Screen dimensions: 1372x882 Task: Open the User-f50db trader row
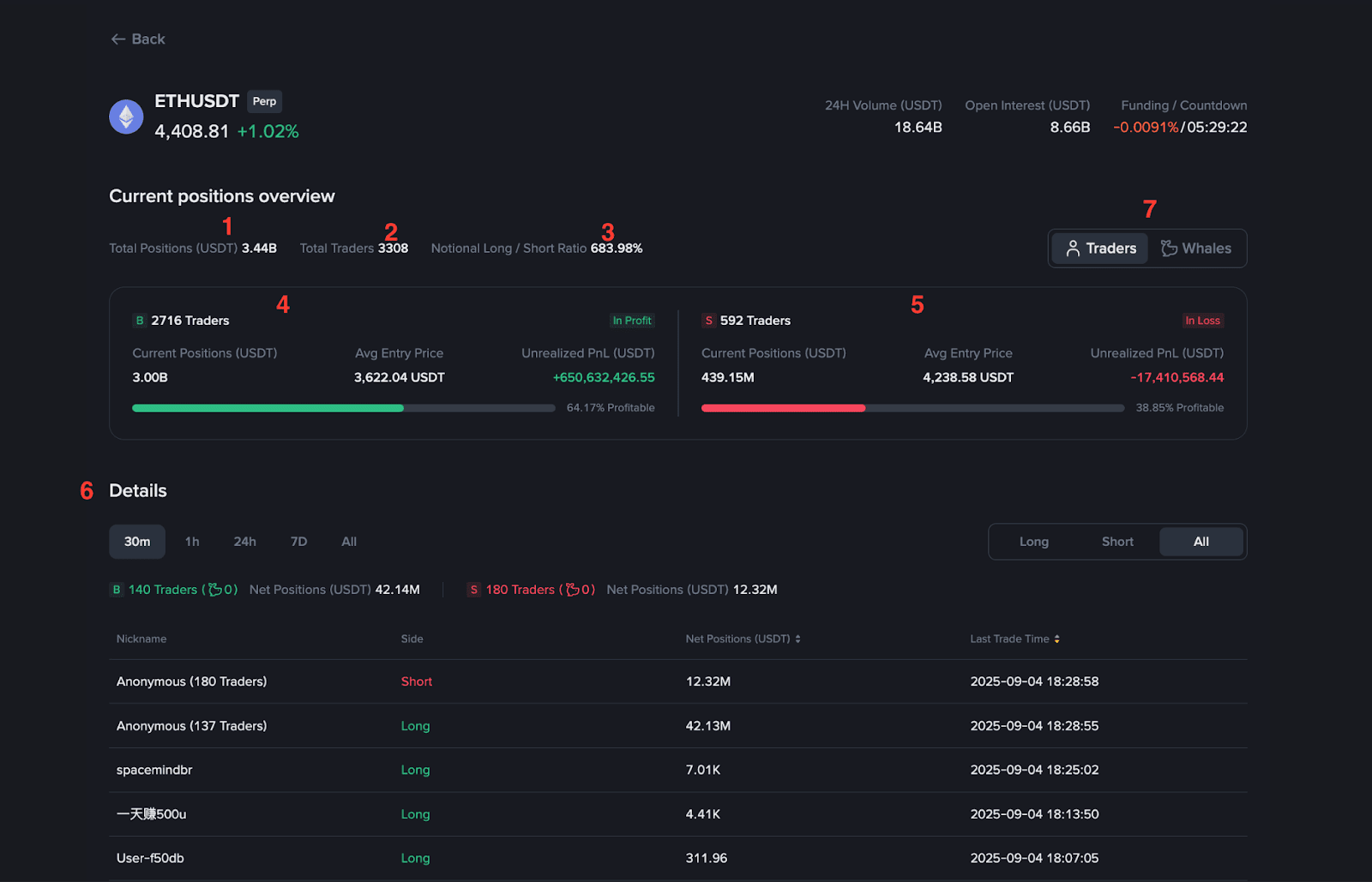[x=677, y=858]
